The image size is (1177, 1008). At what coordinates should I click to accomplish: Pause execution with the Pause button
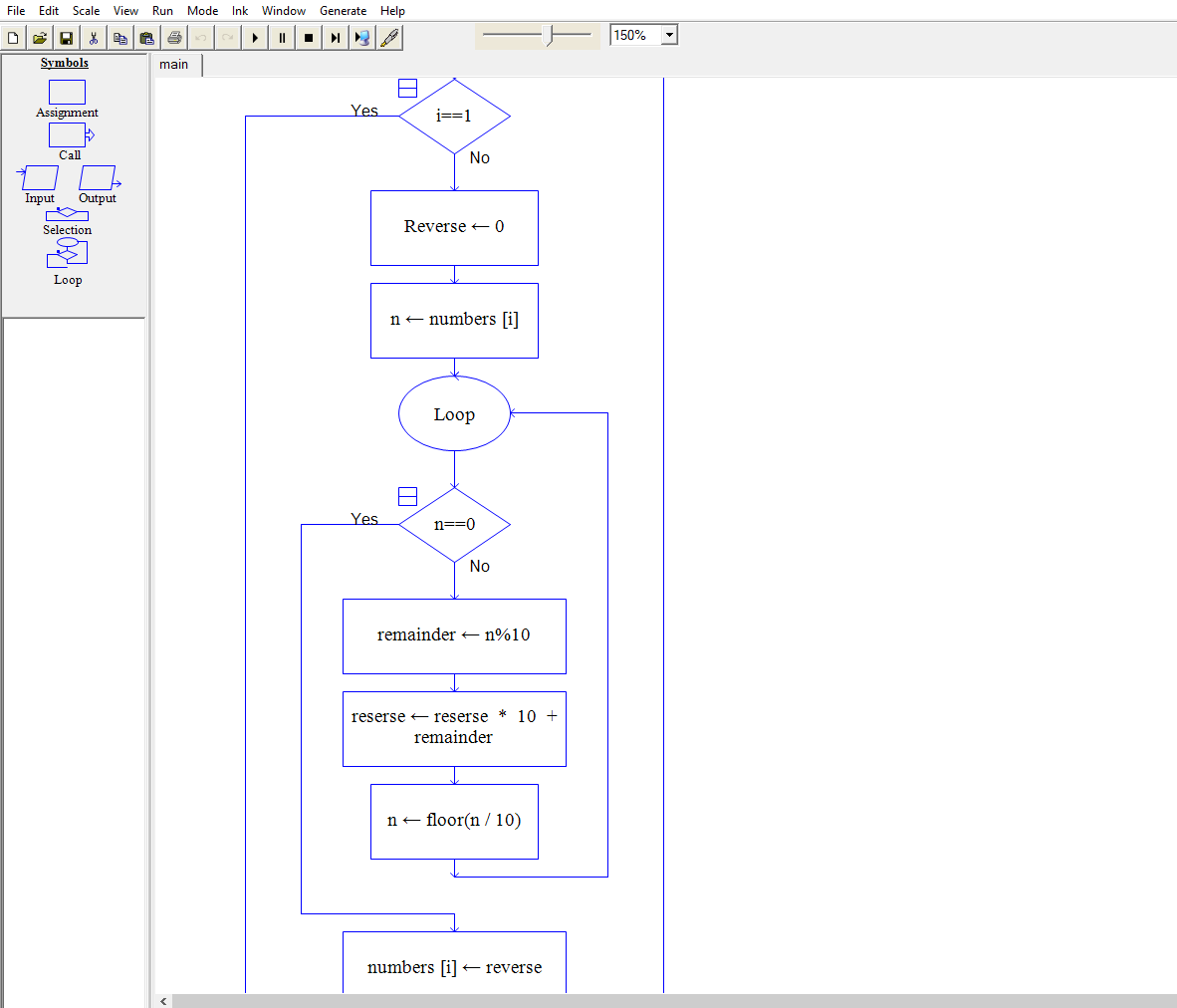[x=282, y=37]
